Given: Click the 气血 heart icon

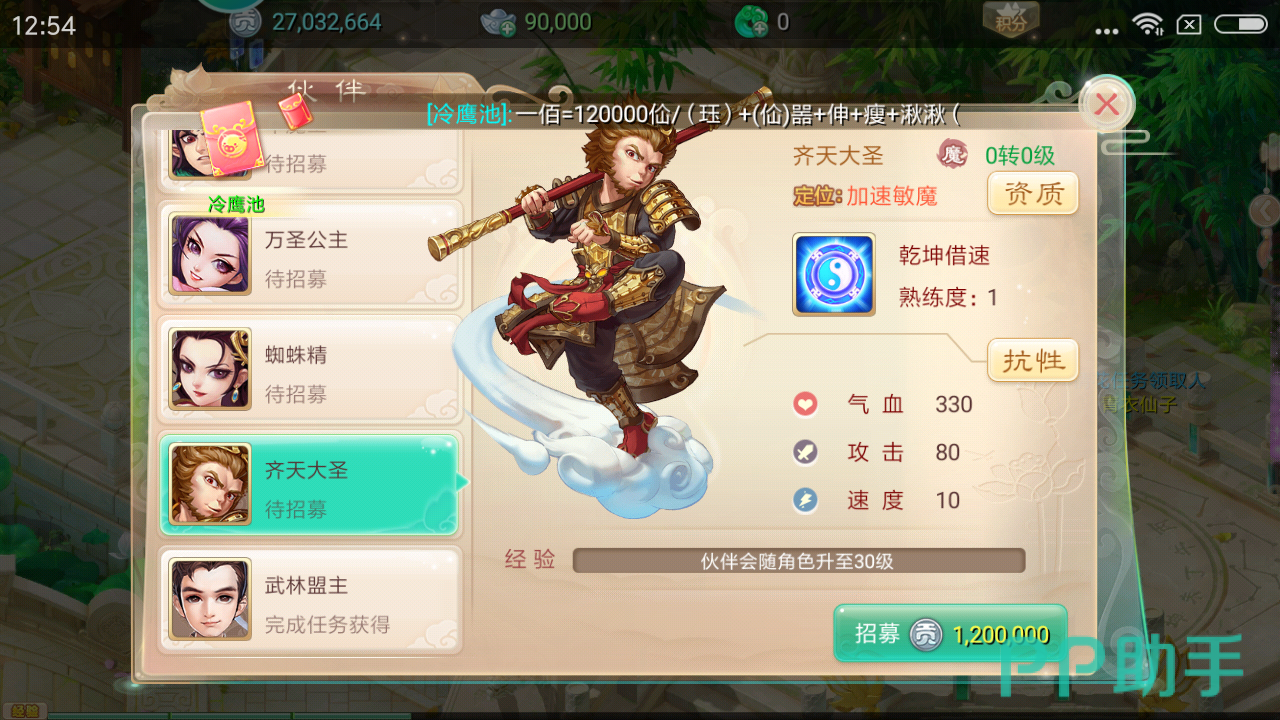Looking at the screenshot, I should pos(805,404).
